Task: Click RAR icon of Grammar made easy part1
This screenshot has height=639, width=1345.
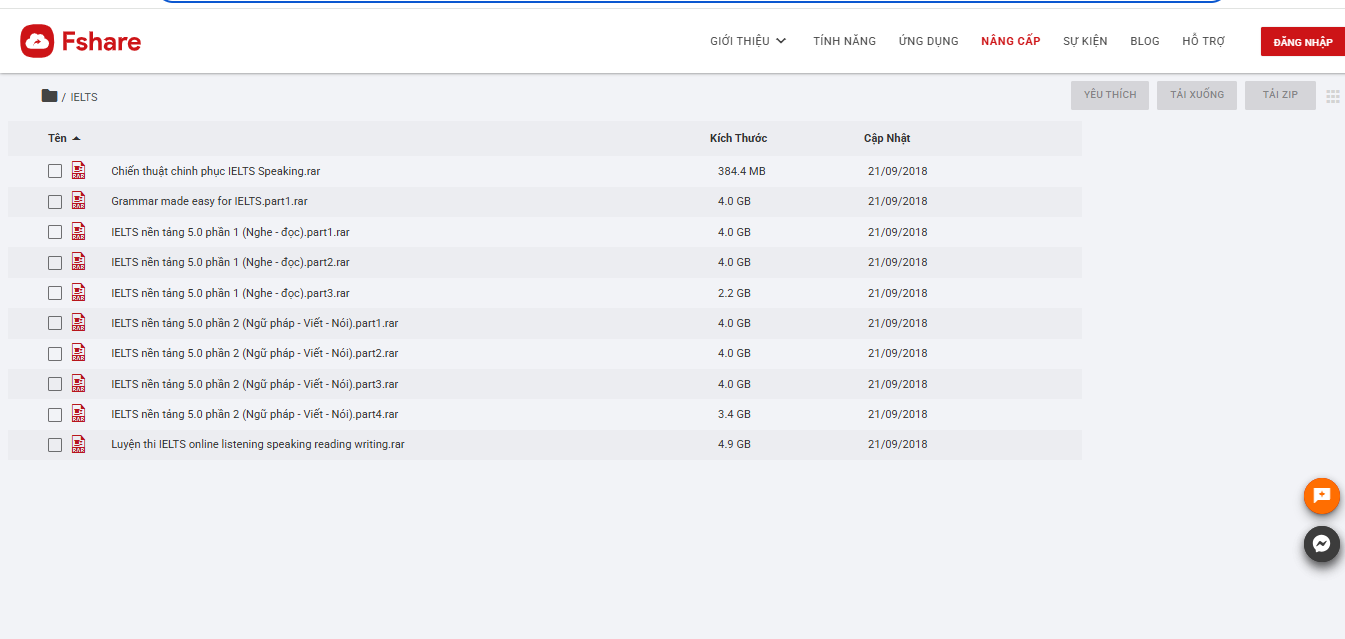Action: [x=79, y=201]
